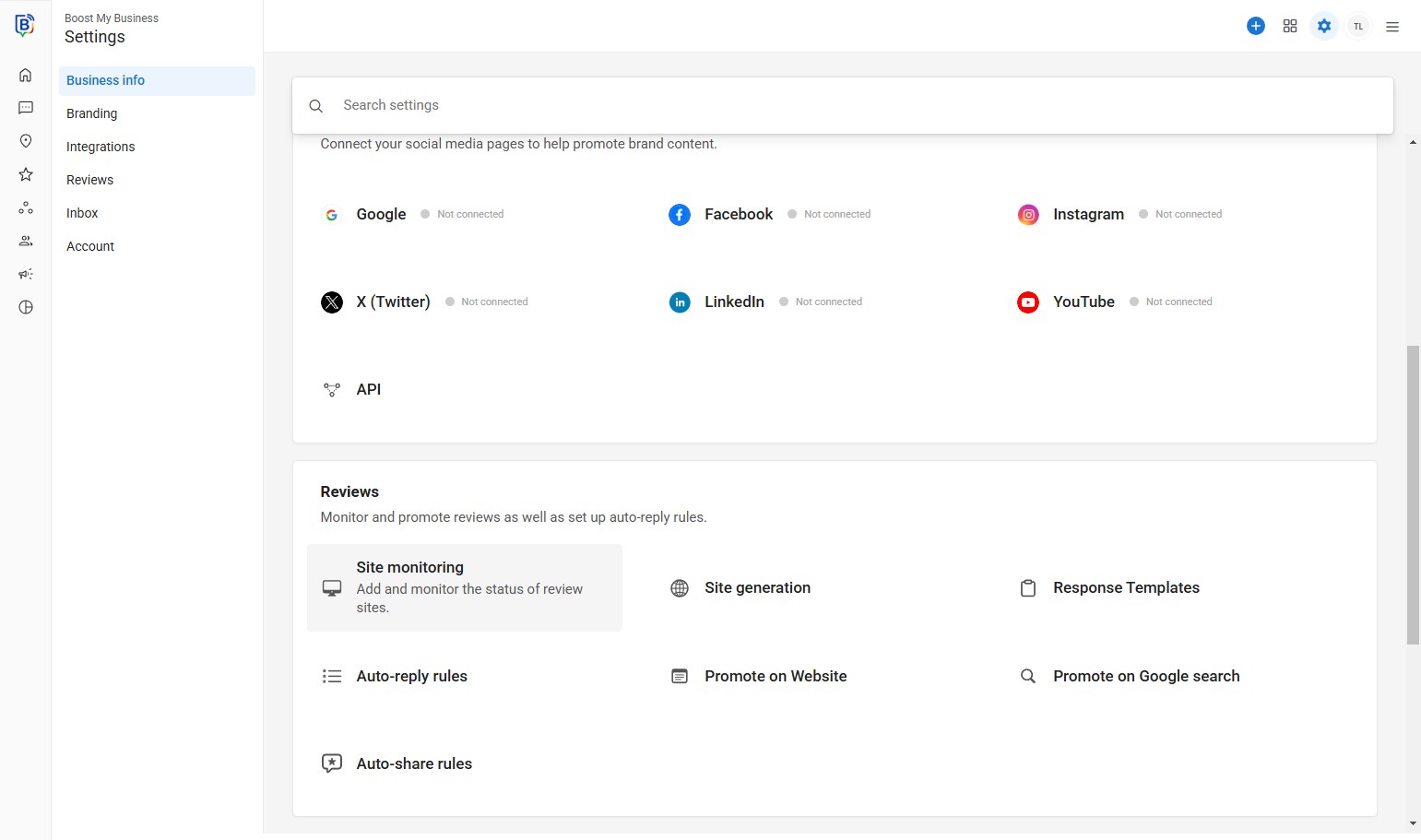Open the Account settings section
Viewport: 1421px width, 840px height.
(90, 246)
